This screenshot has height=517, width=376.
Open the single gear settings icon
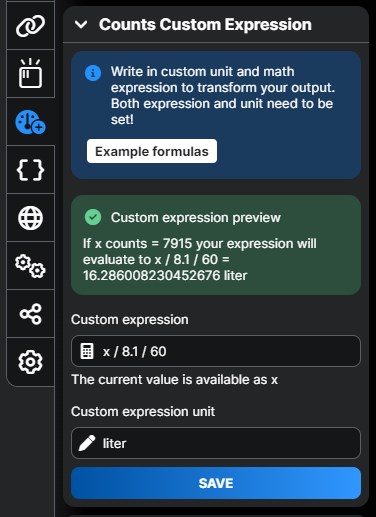click(x=30, y=362)
